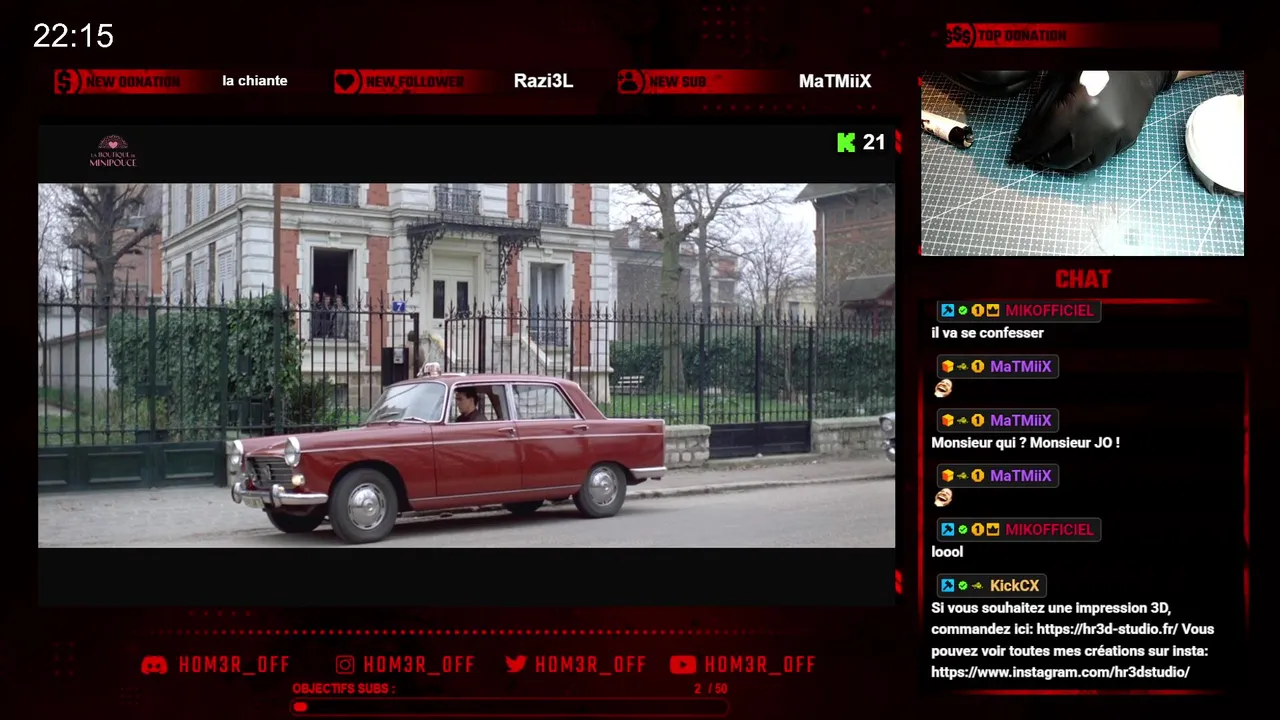Click the laughing emoji directly above 'Monsieur qui ?' sender
The width and height of the screenshot is (1280, 720).
[x=943, y=388]
